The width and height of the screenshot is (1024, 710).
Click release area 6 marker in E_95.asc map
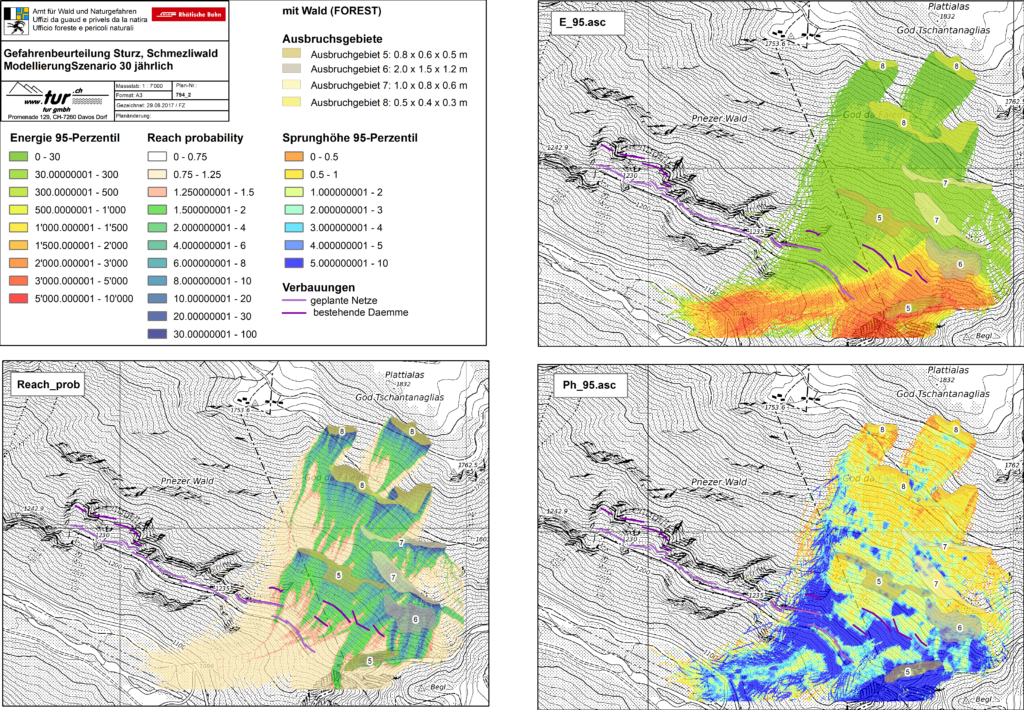(961, 265)
